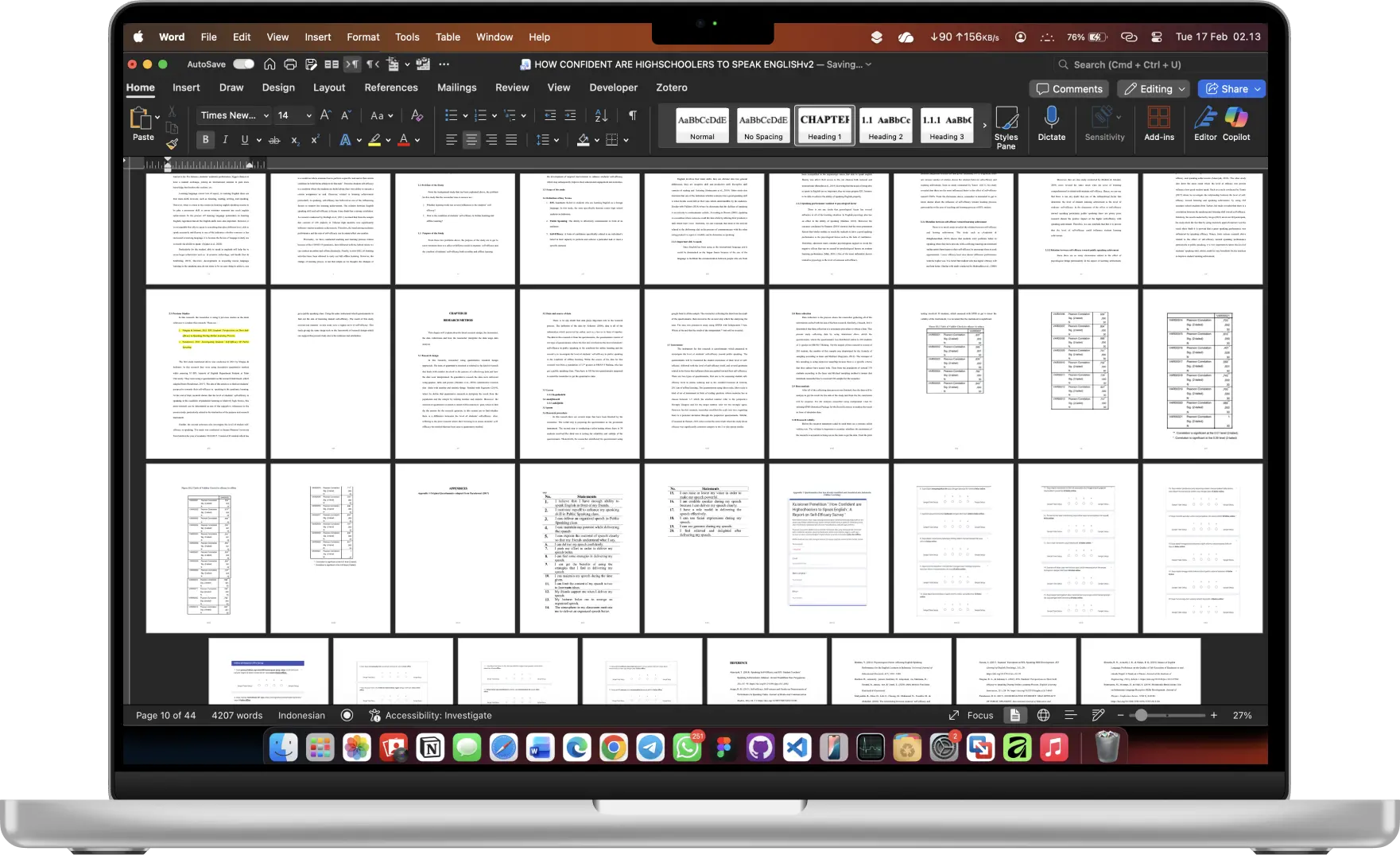The image size is (1400, 855).
Task: Toggle show paragraph marks (pilcrow)
Action: point(632,116)
